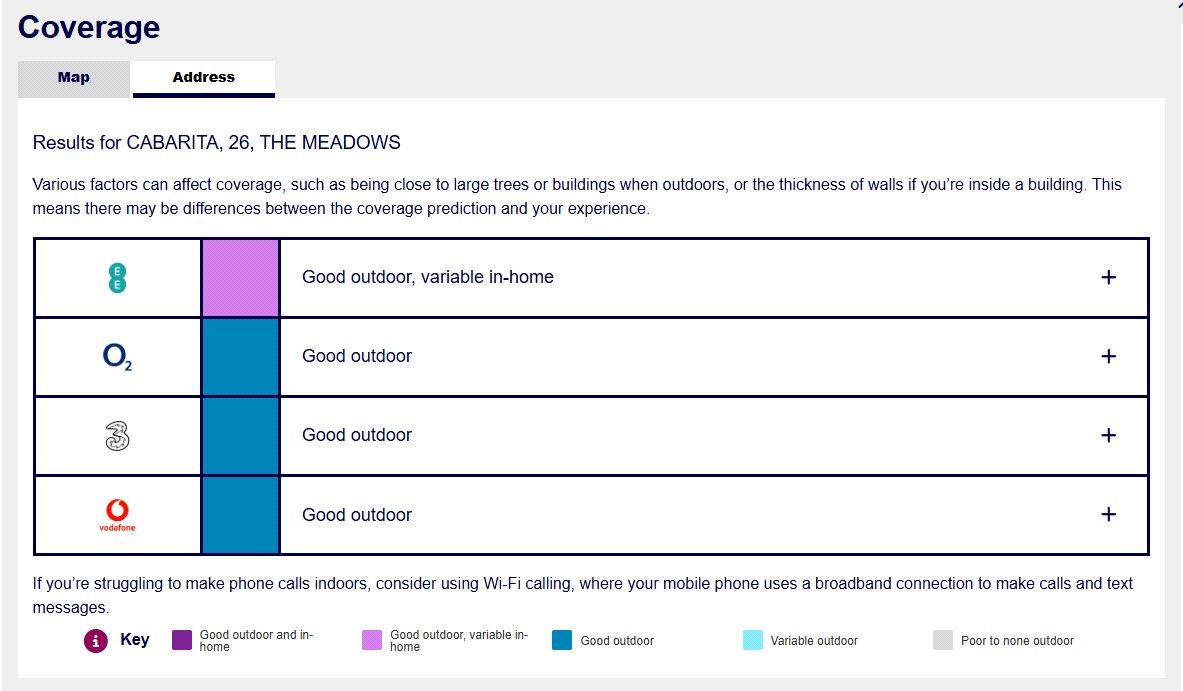
Task: Click the Three network logo
Action: click(x=117, y=435)
